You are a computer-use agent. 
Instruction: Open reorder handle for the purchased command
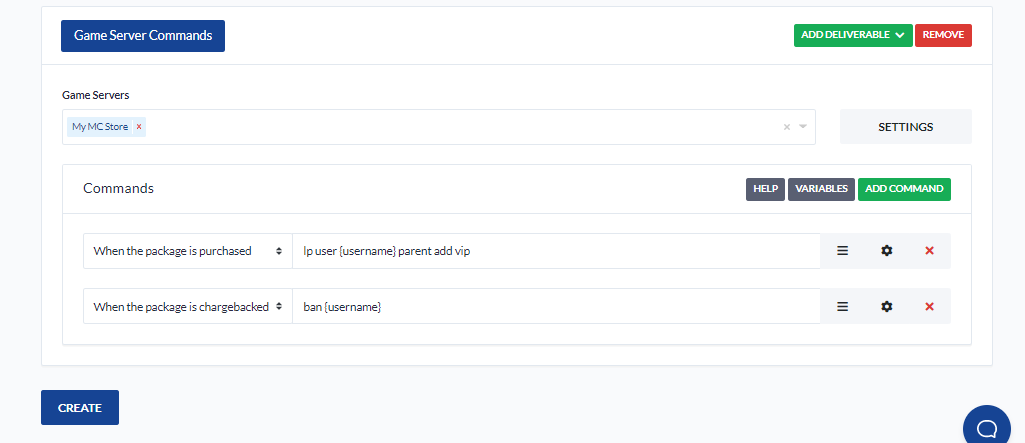pos(843,251)
